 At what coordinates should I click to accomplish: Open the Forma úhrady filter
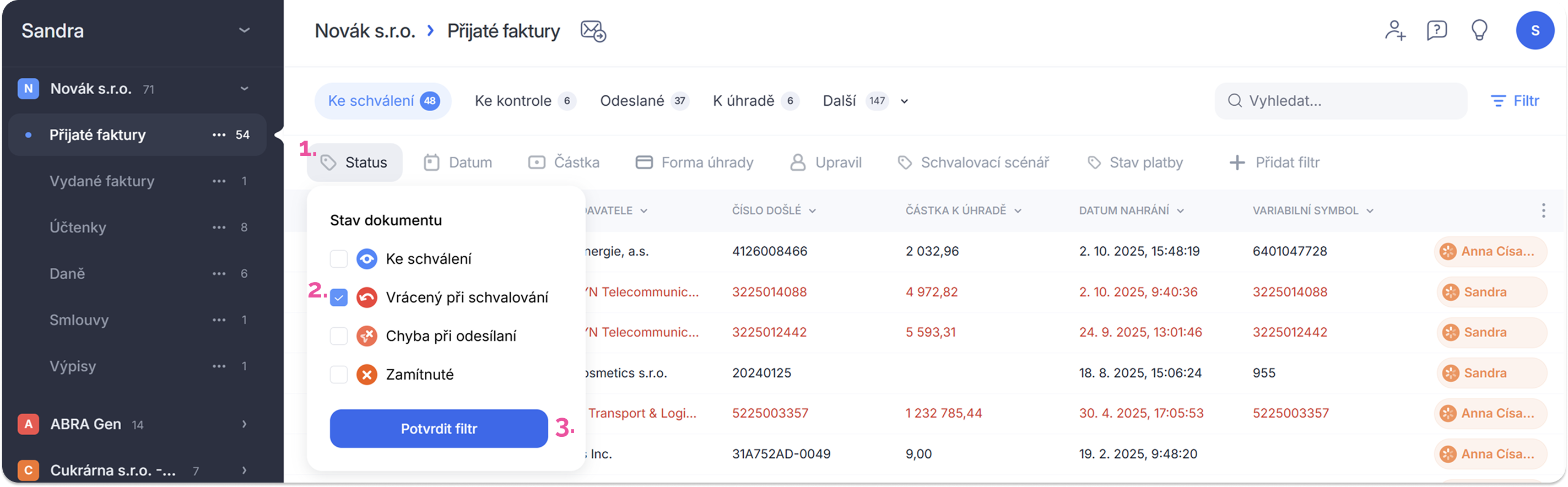point(695,163)
